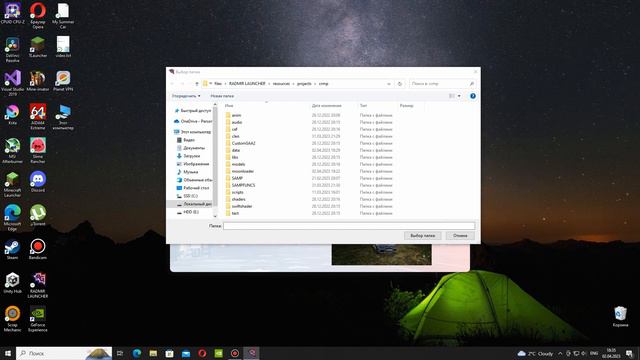Open the Planet VPN desktop shortcut

pos(63,80)
